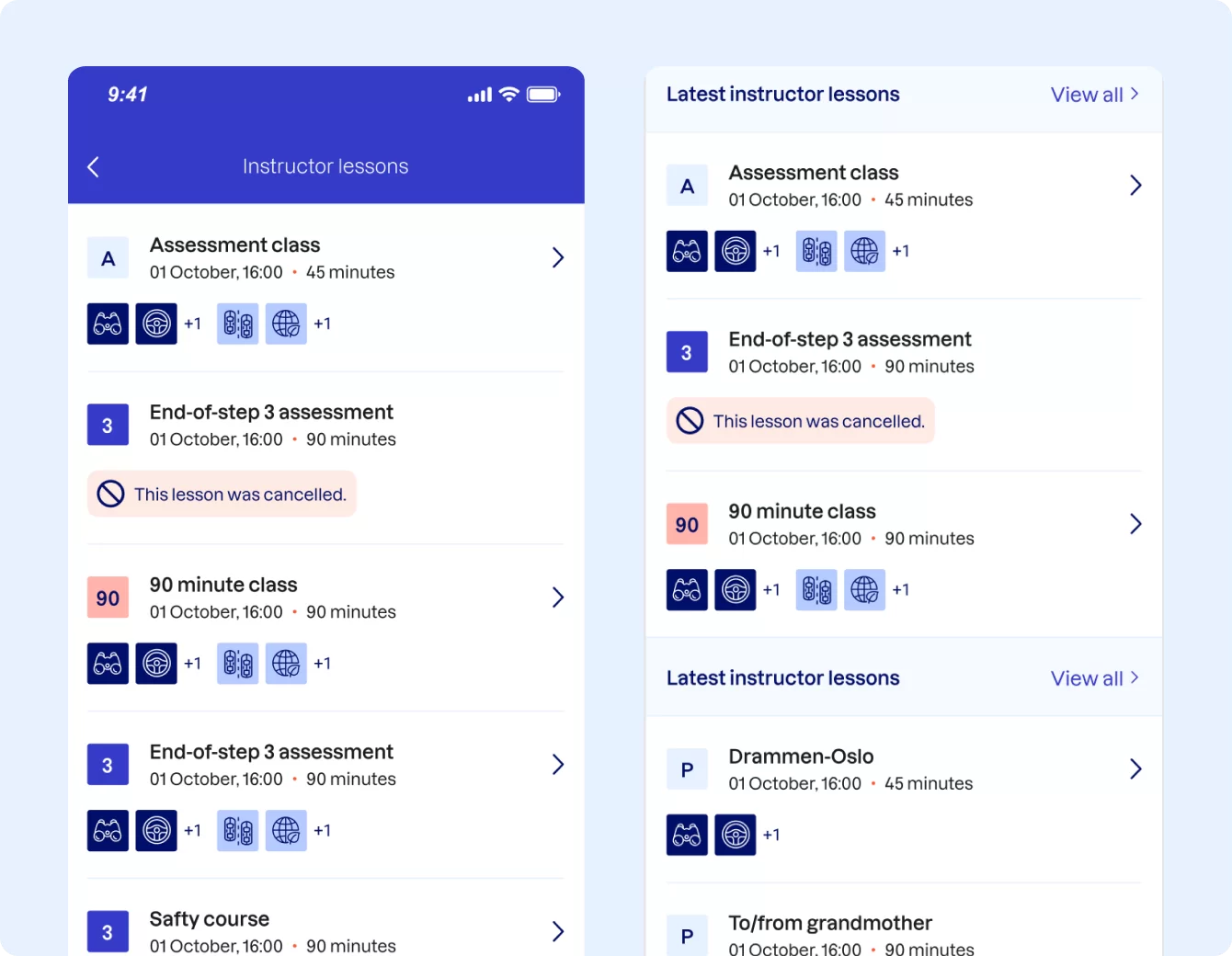
Task: Tap the A badge in right panel's Assessment class
Action: (687, 186)
